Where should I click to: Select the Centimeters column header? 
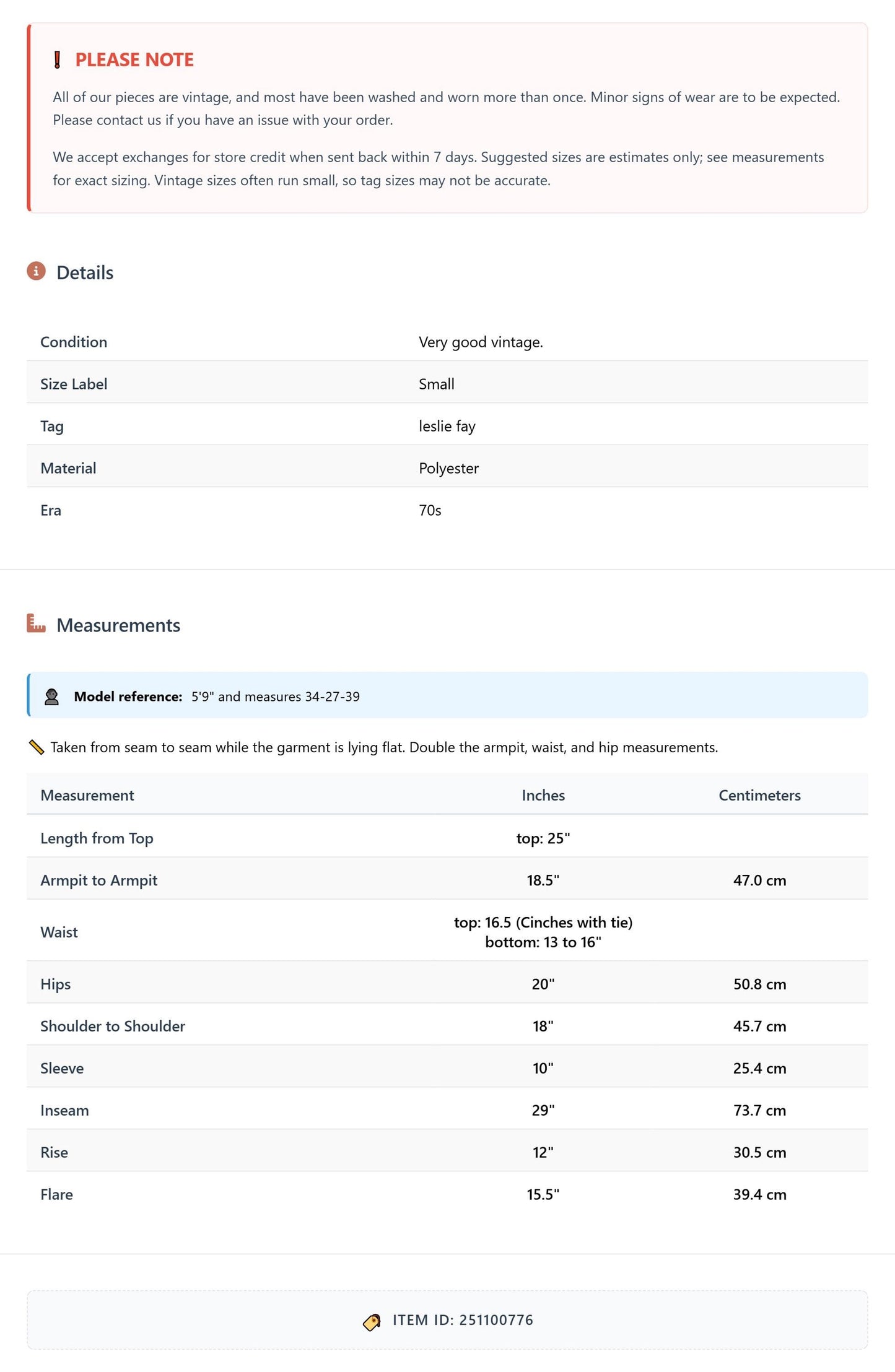click(759, 796)
